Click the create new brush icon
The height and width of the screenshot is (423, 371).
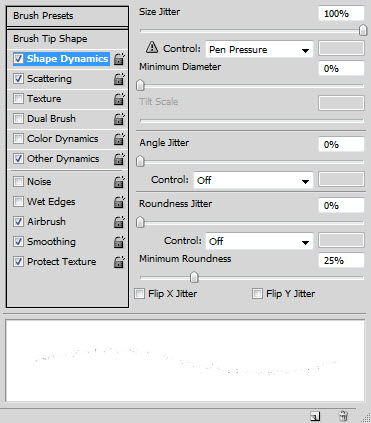[x=315, y=416]
